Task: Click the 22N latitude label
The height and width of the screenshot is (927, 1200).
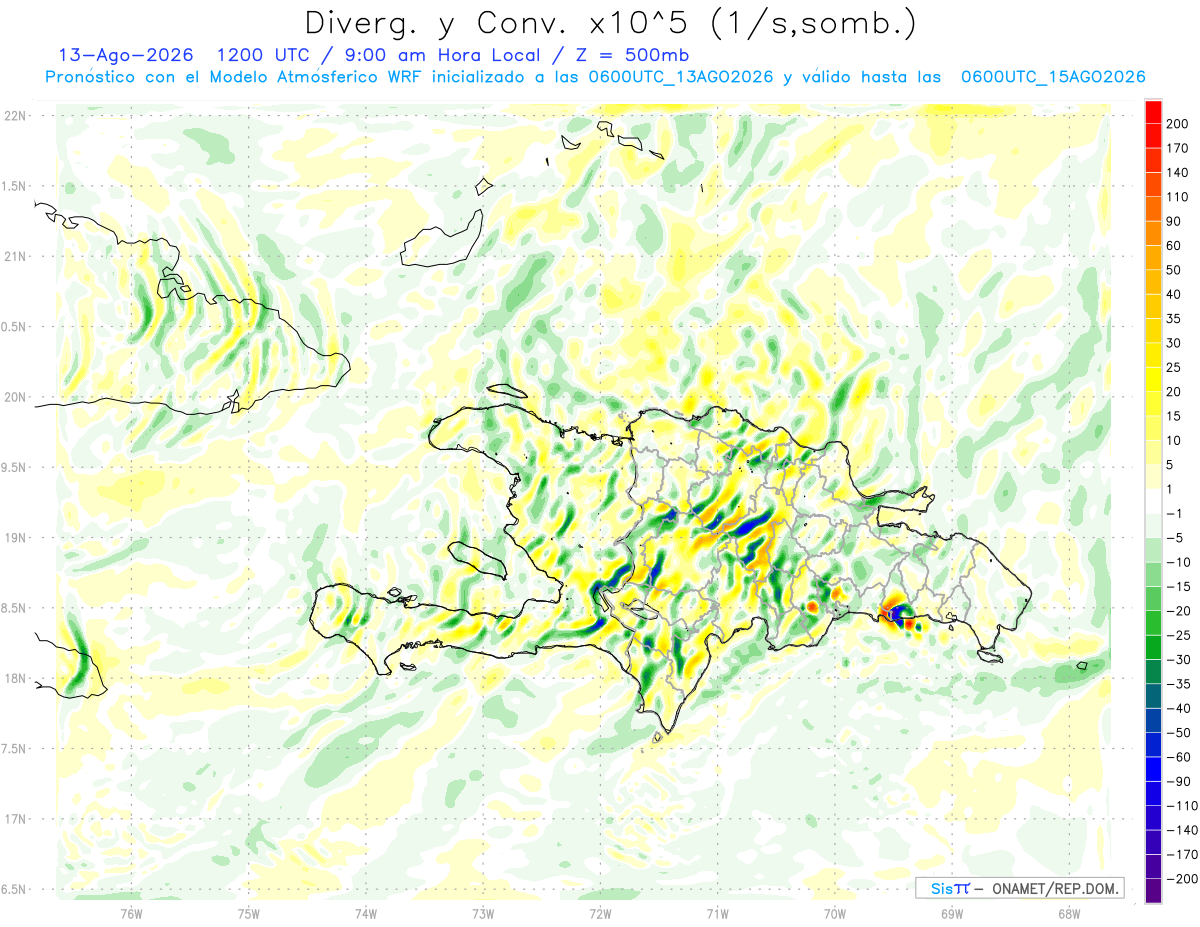Action: tap(15, 115)
